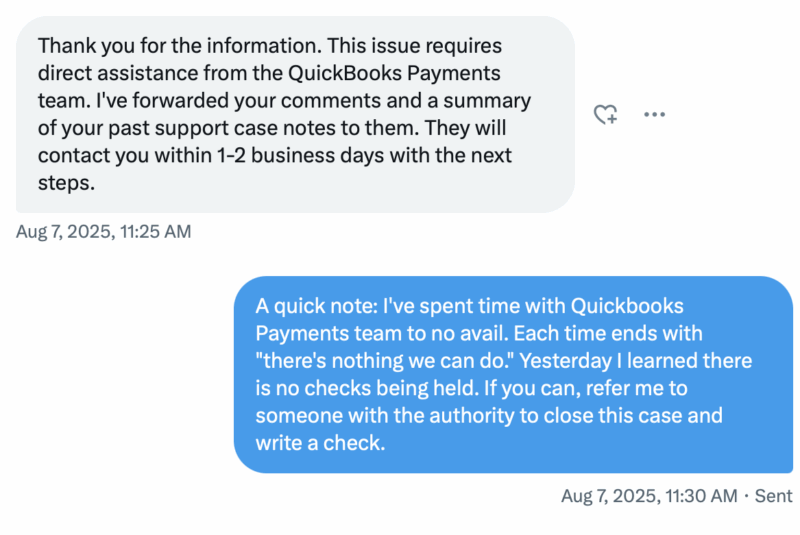Click the heart-plus react icon
Viewport: 800px width, 535px height.
coord(606,115)
